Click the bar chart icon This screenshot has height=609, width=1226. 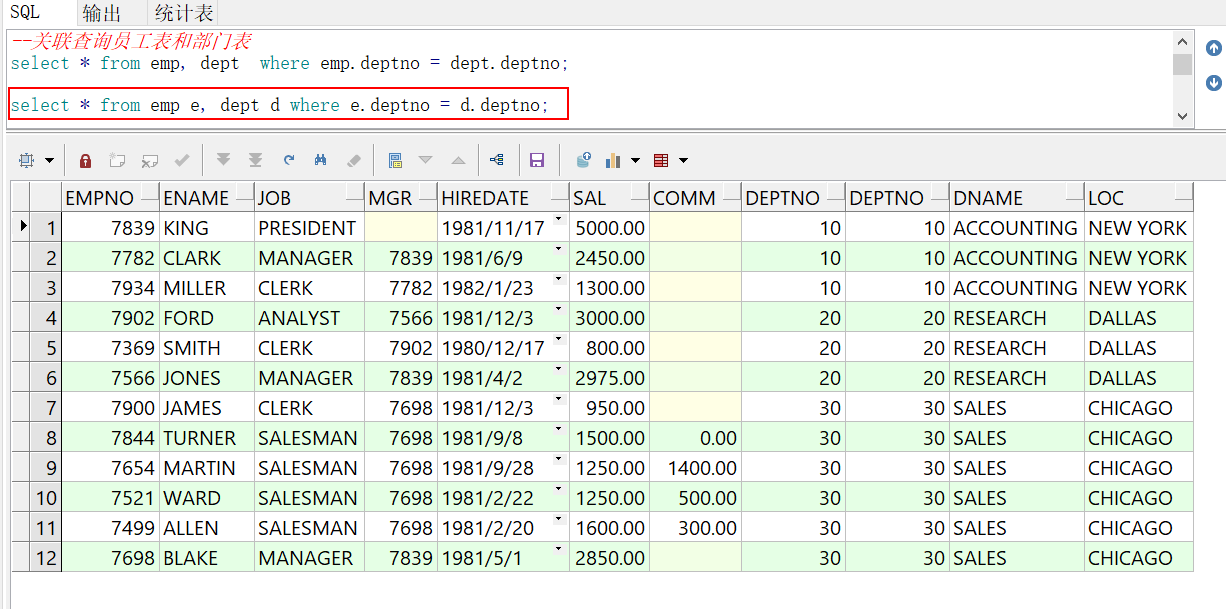[x=614, y=160]
